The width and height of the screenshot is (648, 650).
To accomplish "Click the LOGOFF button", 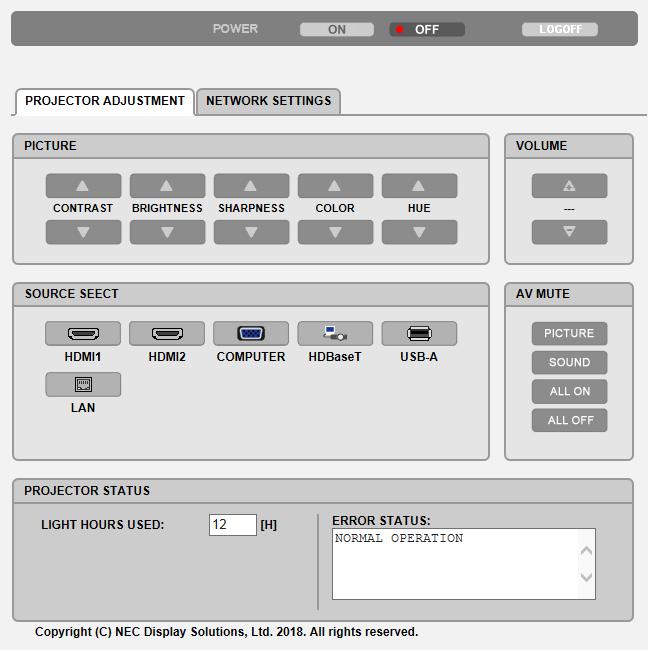I will click(x=560, y=29).
